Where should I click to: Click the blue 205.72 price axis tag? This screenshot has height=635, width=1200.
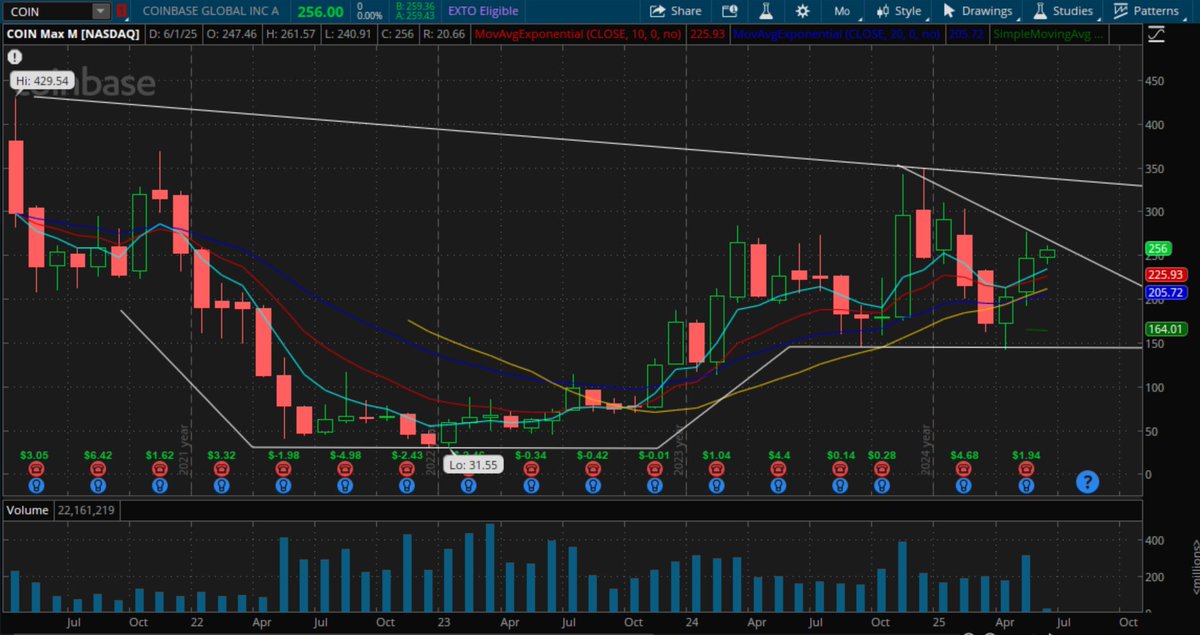click(1166, 292)
